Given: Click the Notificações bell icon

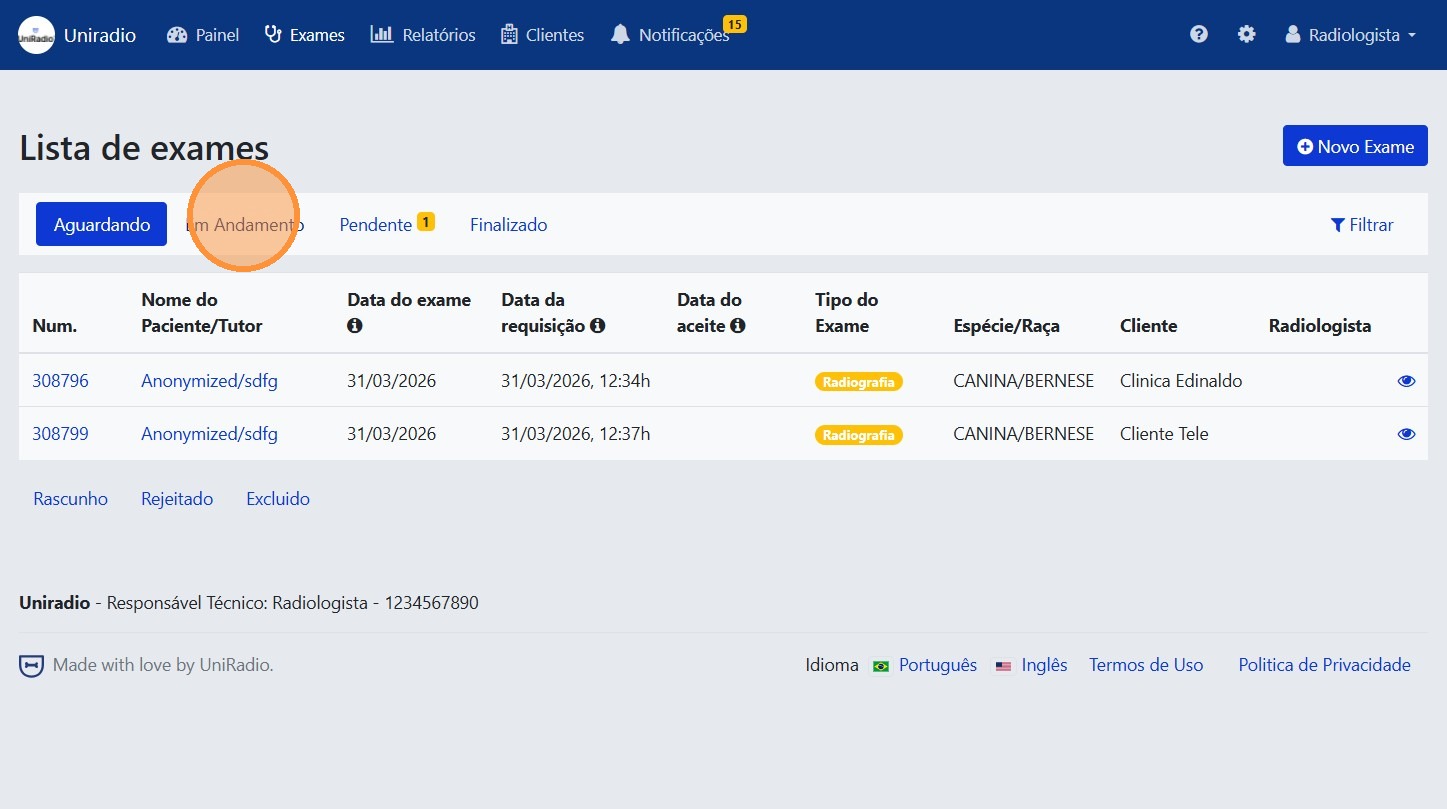Looking at the screenshot, I should pos(620,35).
